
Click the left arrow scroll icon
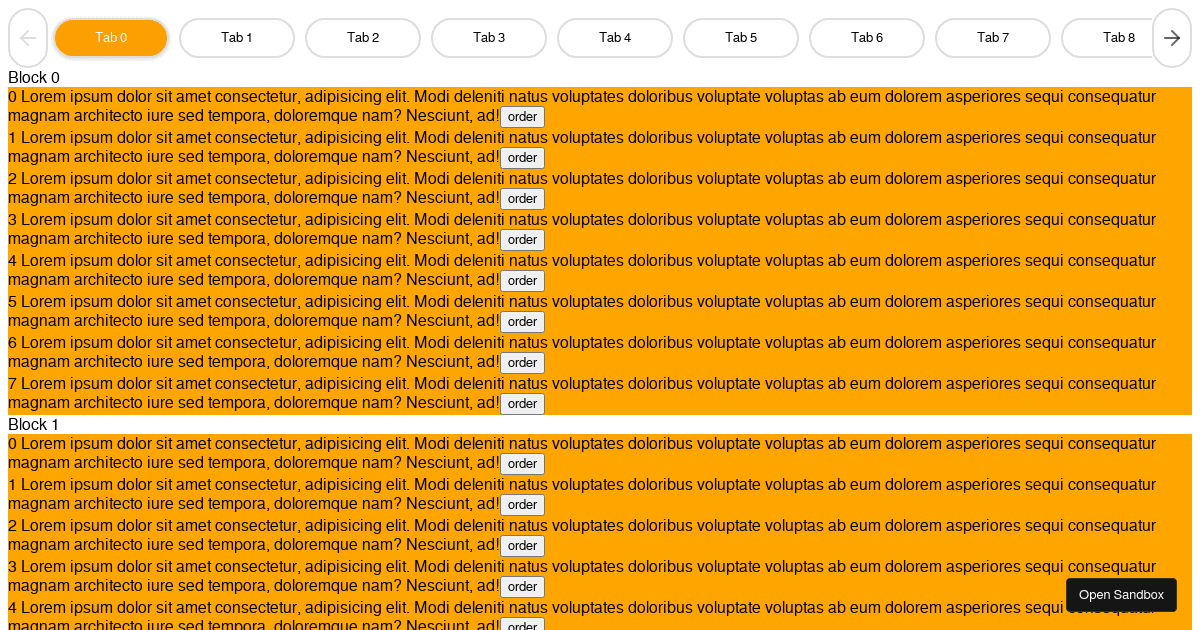coord(28,38)
